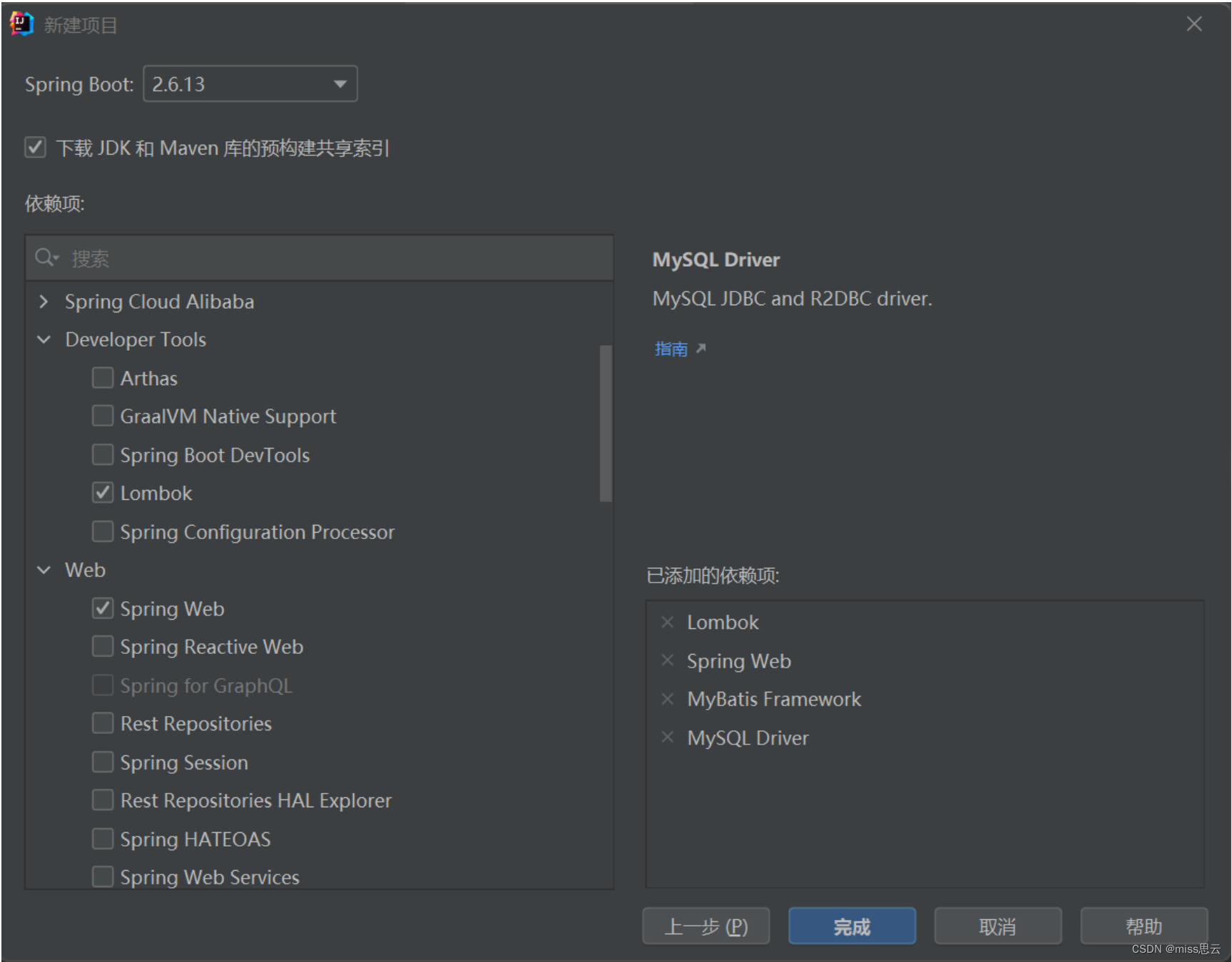Viewport: 1232px width, 962px height.
Task: Collapse the Developer Tools group
Action: coord(44,339)
